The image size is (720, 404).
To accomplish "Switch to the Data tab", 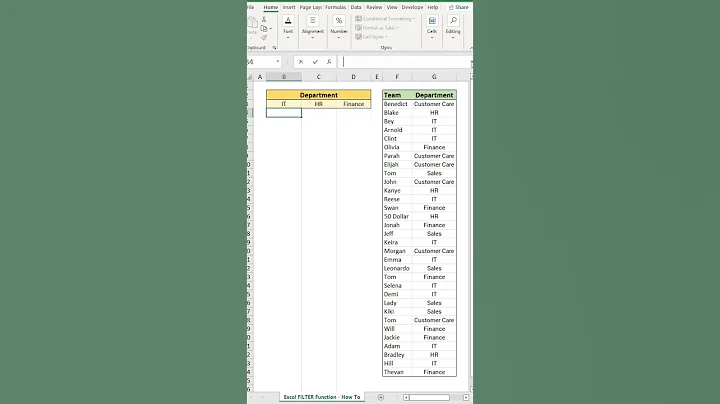I will [356, 7].
